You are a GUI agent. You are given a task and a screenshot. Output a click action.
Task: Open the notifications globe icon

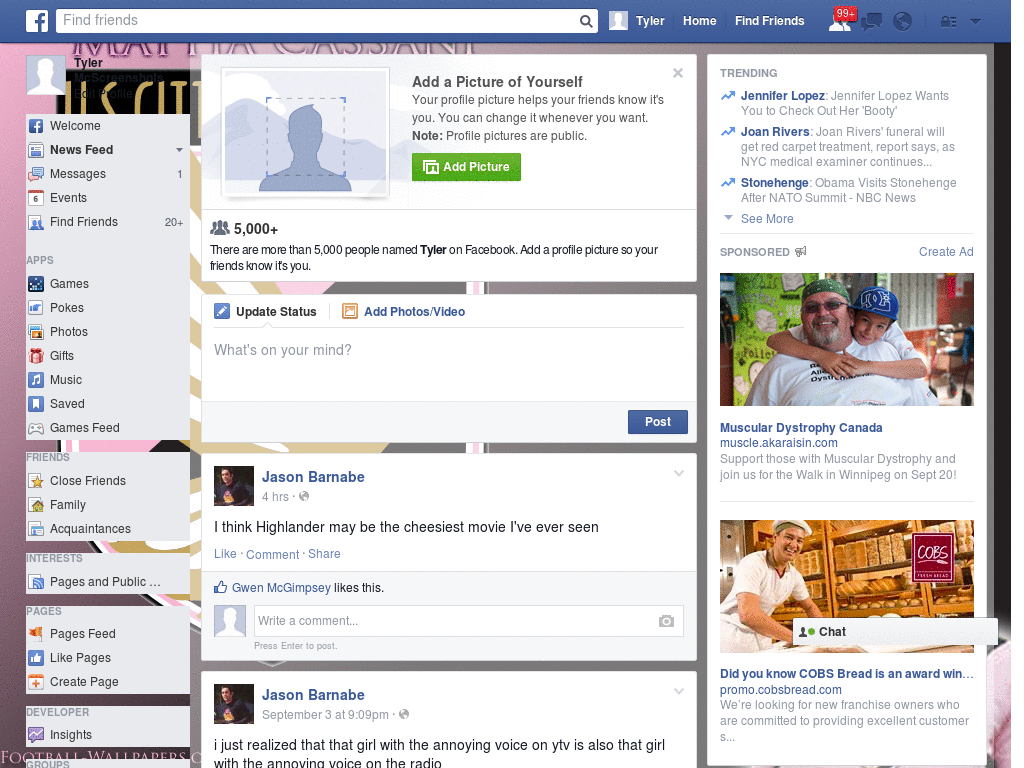pos(903,22)
